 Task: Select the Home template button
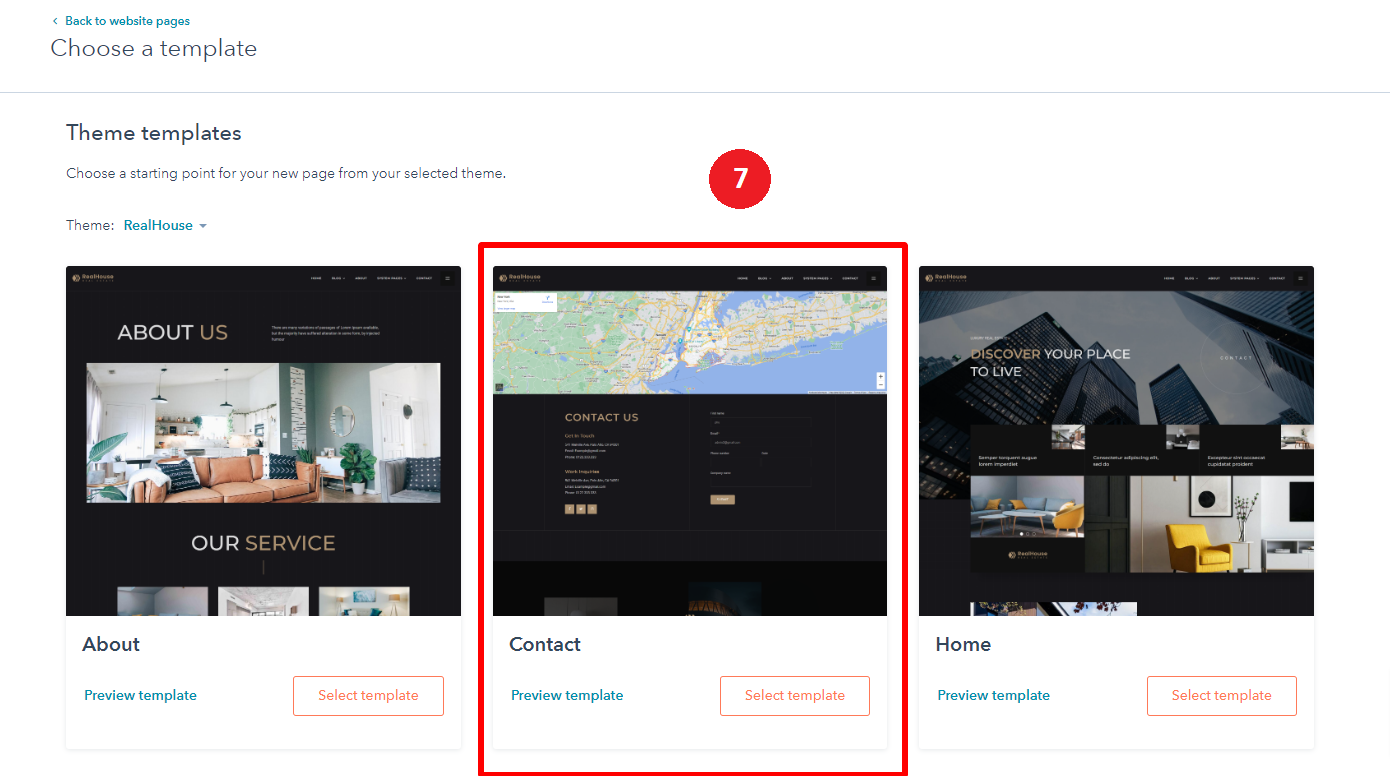1221,696
